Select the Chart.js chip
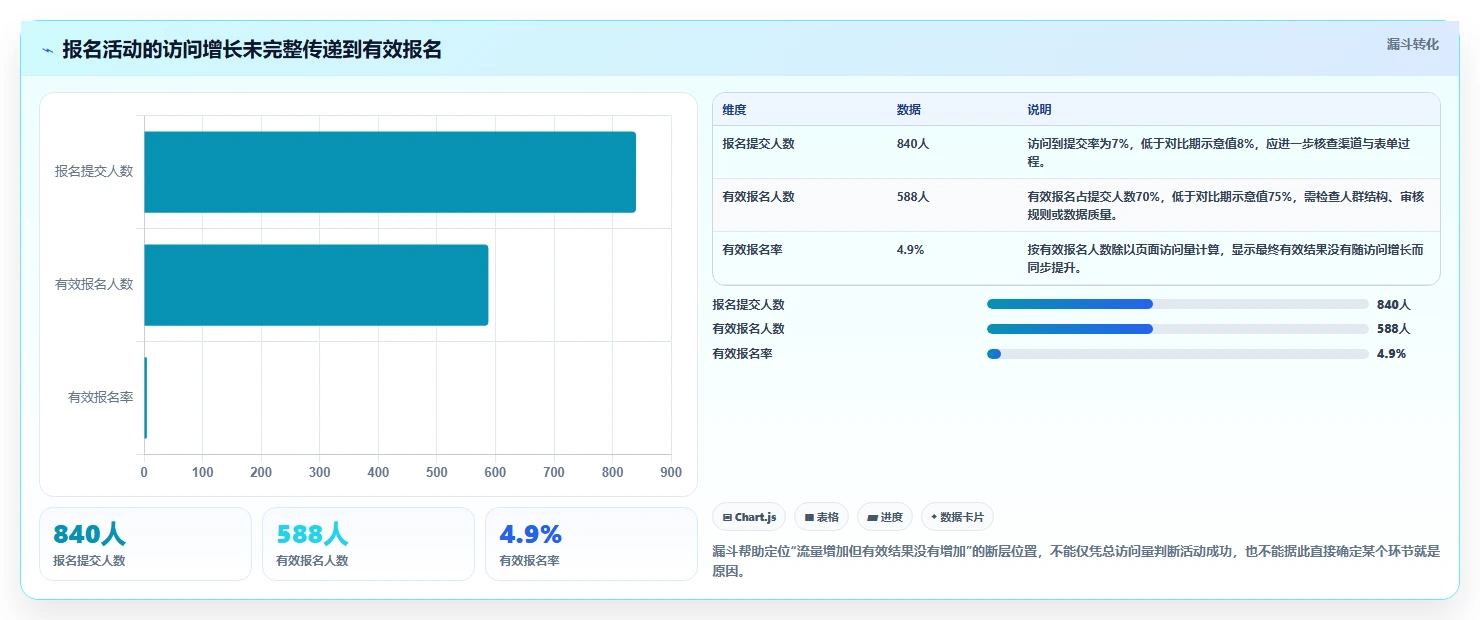 pyautogui.click(x=749, y=517)
